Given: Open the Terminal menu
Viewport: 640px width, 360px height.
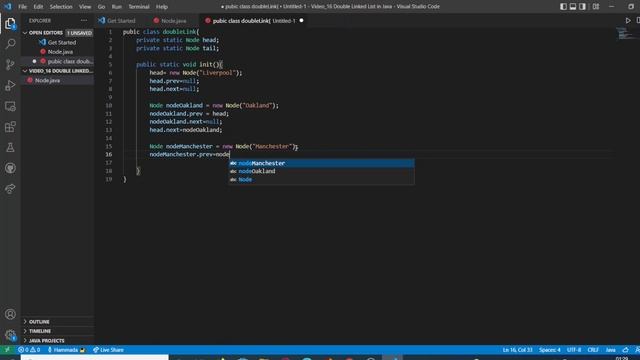Looking at the screenshot, I should 139,7.
